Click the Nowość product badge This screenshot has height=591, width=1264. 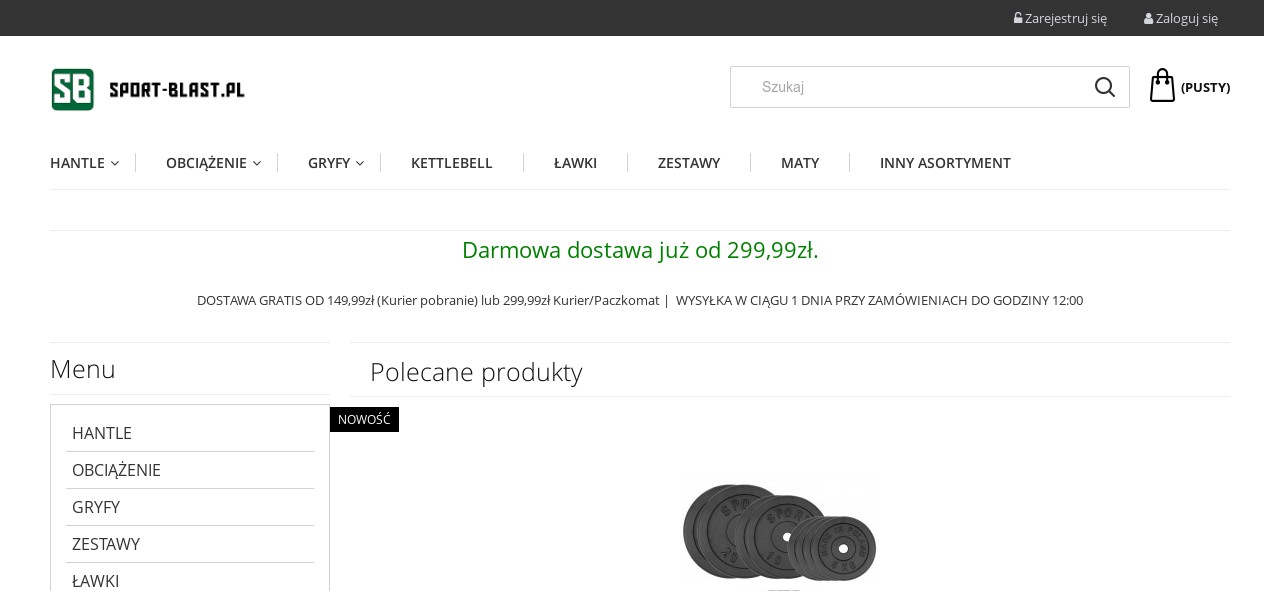coord(364,420)
